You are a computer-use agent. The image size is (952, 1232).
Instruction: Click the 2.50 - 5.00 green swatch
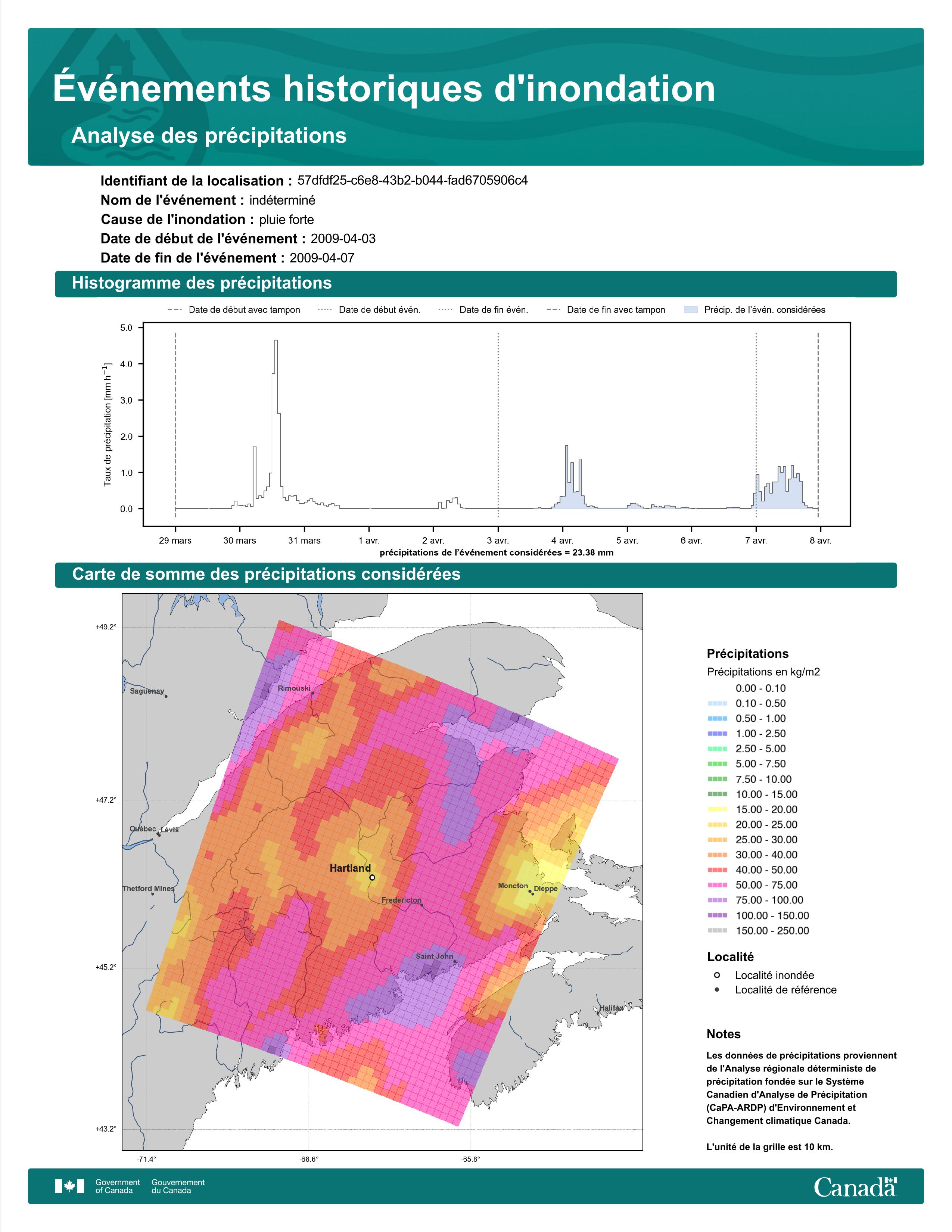tap(717, 749)
